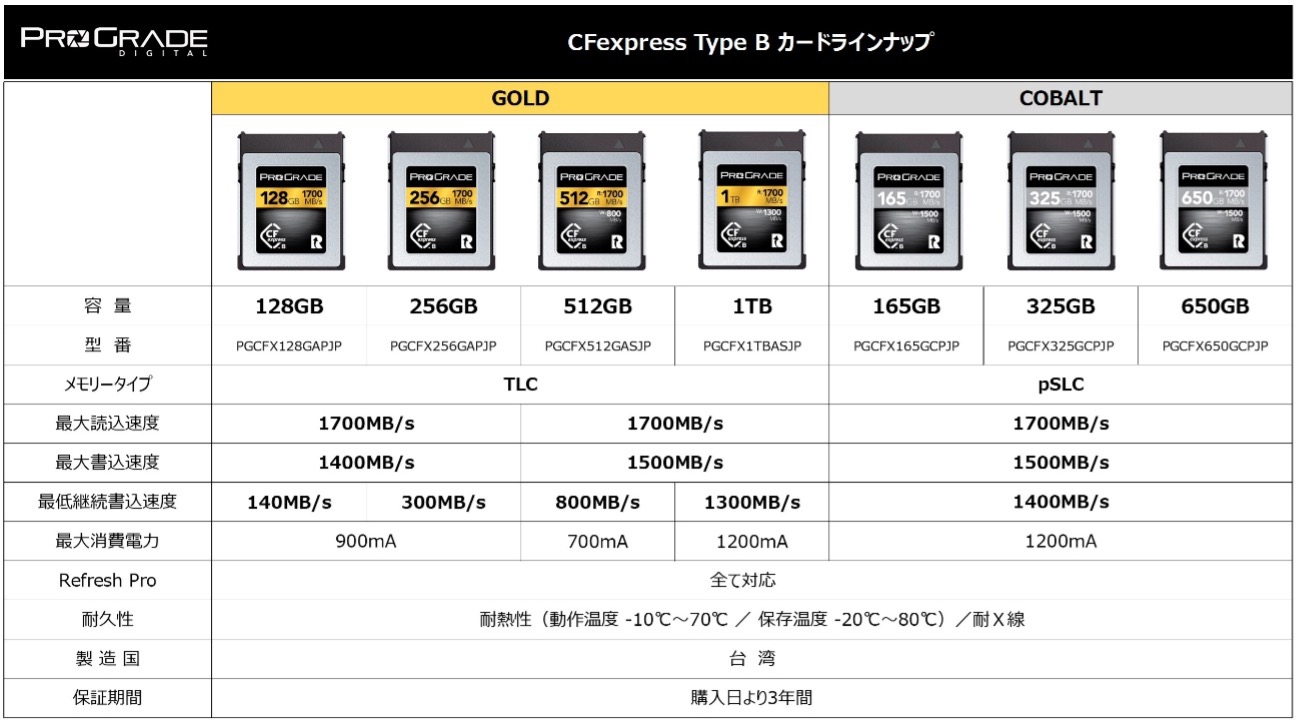Click model number PGCFX128GAPJP
The image size is (1301, 724).
tap(289, 346)
